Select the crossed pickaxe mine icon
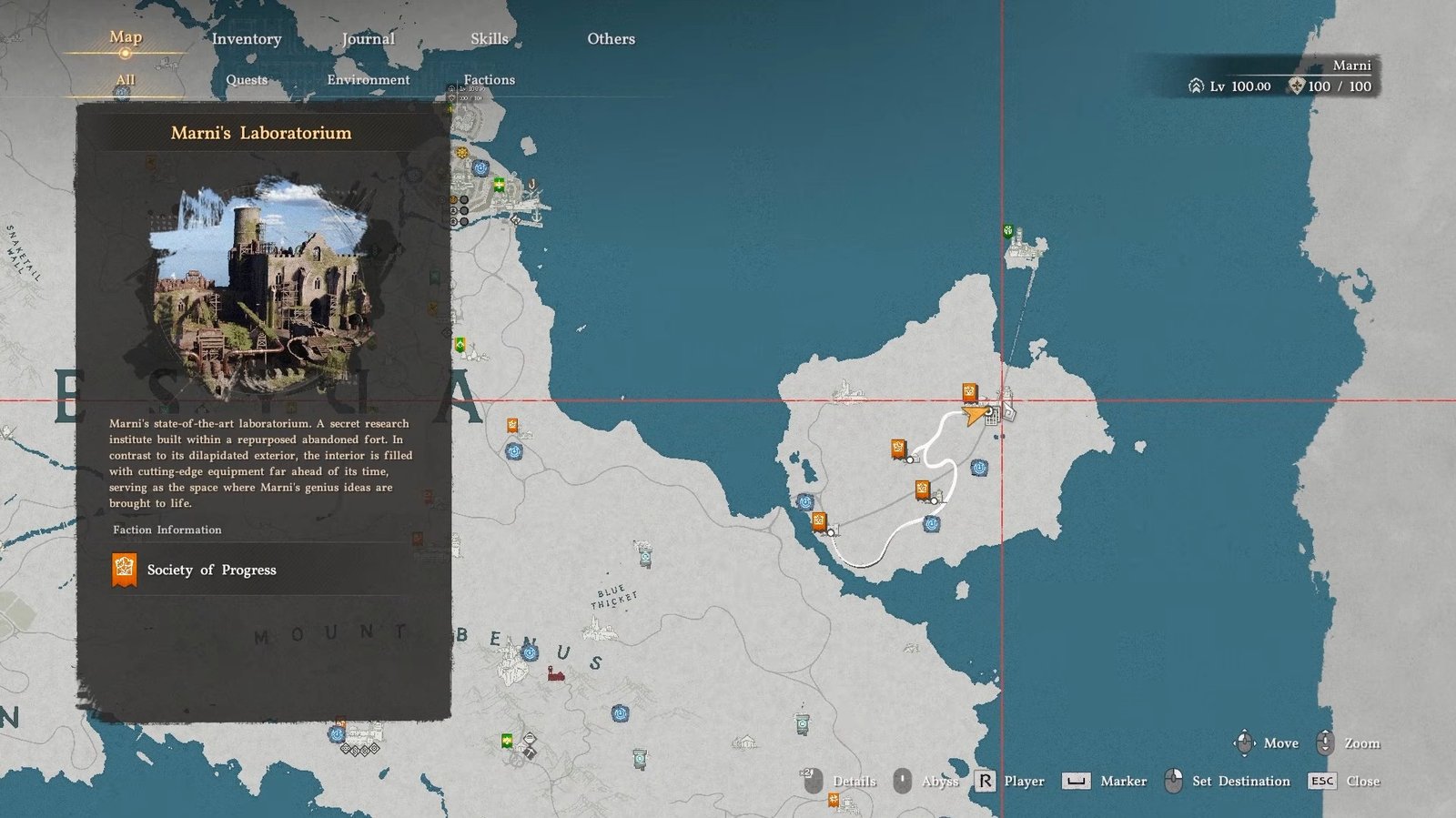 [529, 753]
